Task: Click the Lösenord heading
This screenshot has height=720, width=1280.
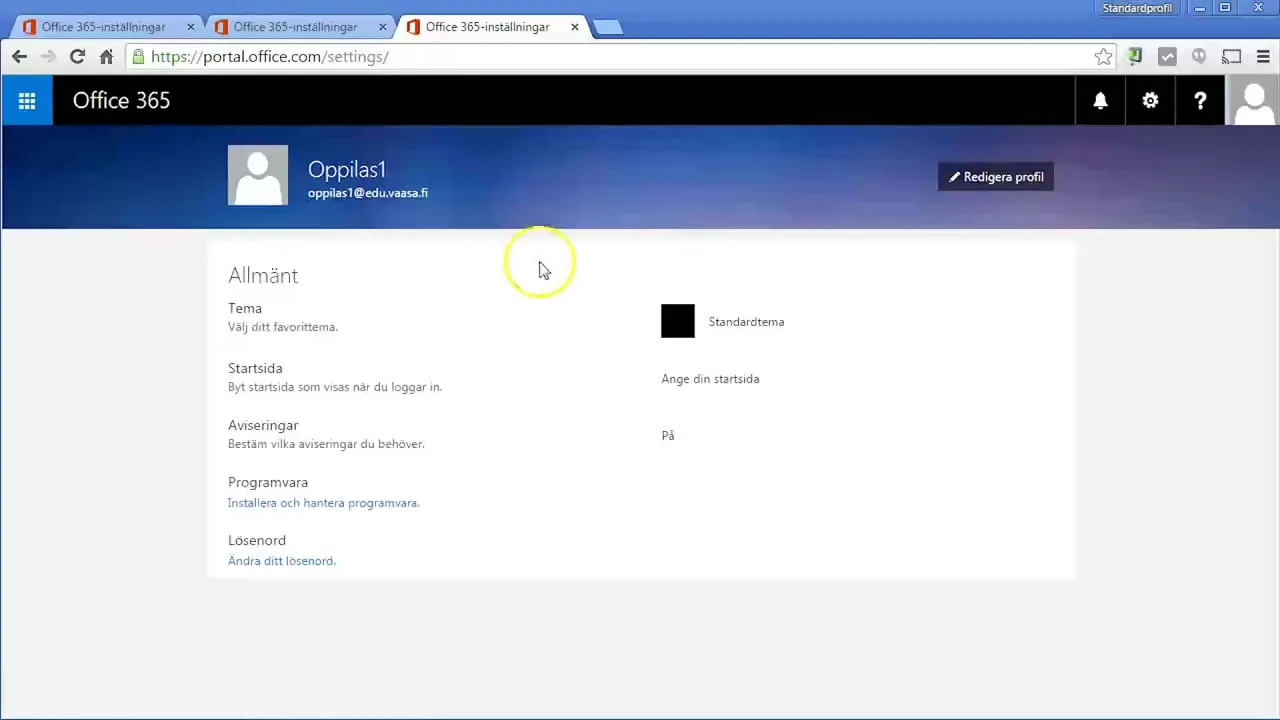Action: (257, 540)
